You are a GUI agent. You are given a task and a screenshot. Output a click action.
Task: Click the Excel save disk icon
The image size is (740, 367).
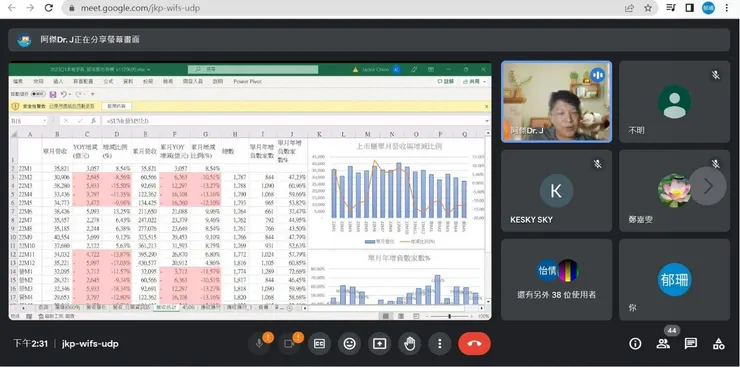pos(53,94)
